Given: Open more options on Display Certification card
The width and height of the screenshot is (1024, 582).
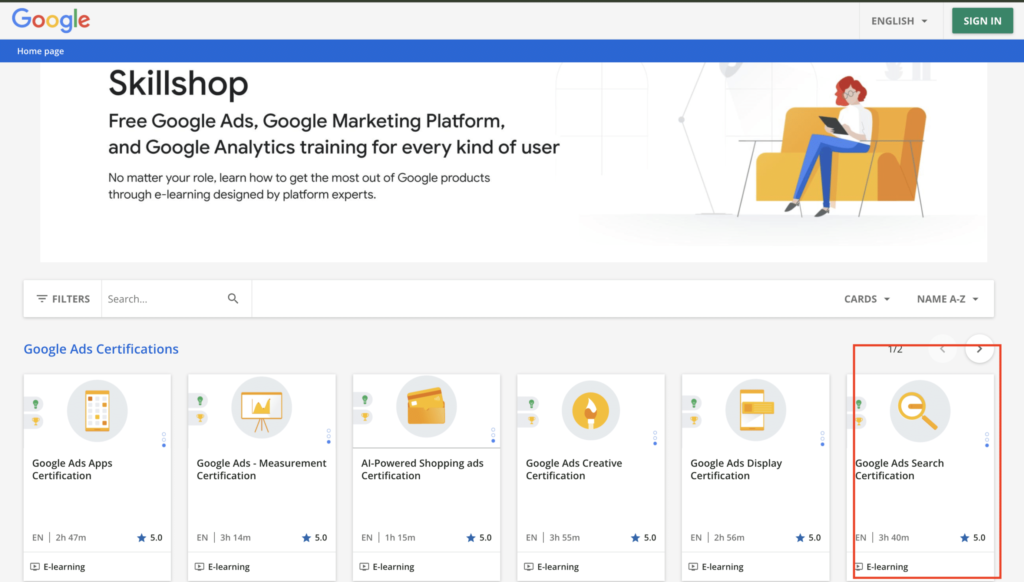Looking at the screenshot, I should (x=822, y=438).
